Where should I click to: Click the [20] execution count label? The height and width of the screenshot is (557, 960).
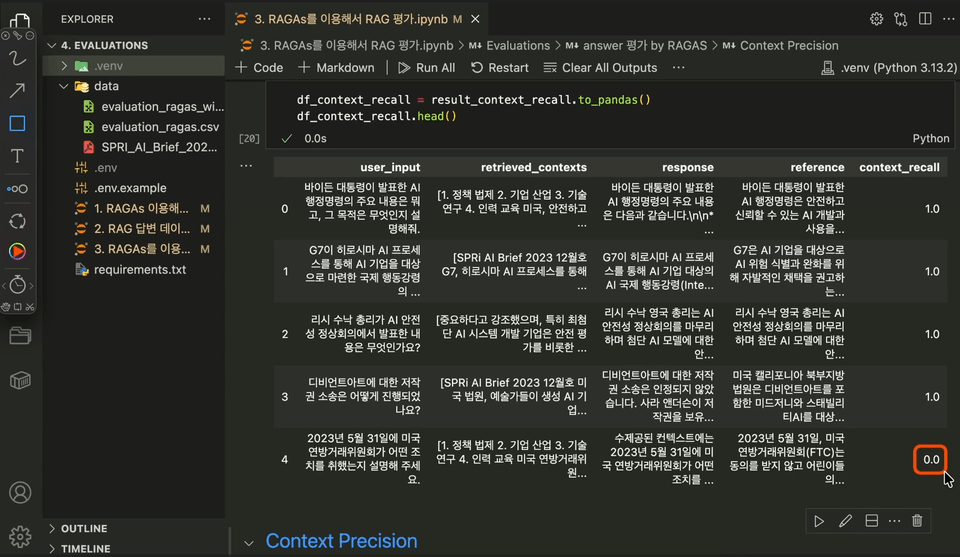click(249, 138)
